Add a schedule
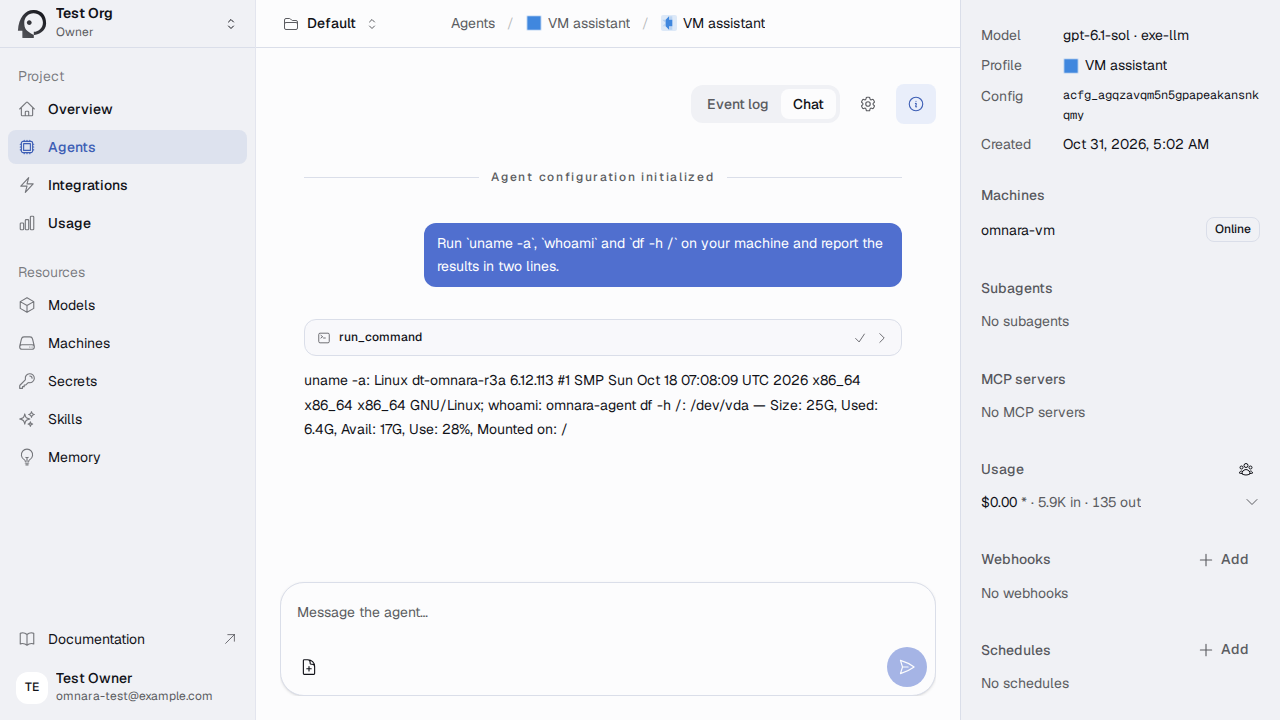1280x720 pixels. (x=1224, y=650)
